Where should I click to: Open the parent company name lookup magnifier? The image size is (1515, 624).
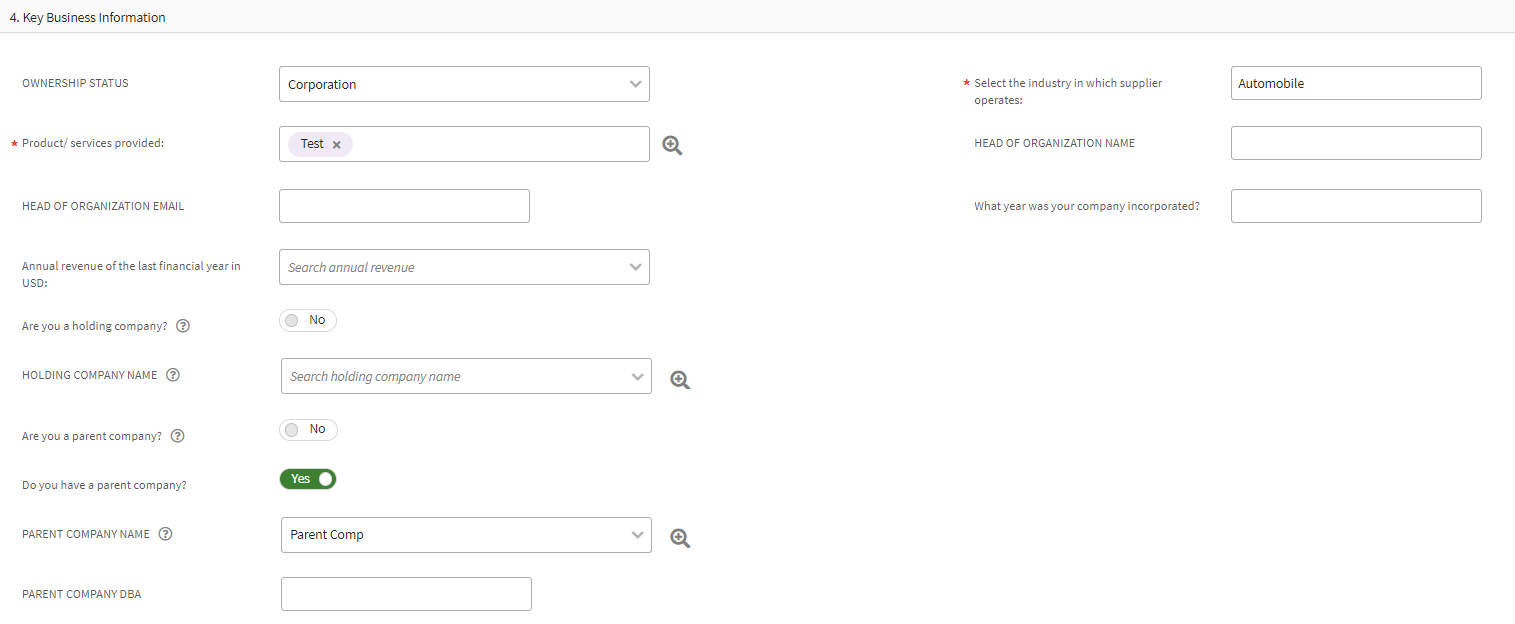coord(680,538)
